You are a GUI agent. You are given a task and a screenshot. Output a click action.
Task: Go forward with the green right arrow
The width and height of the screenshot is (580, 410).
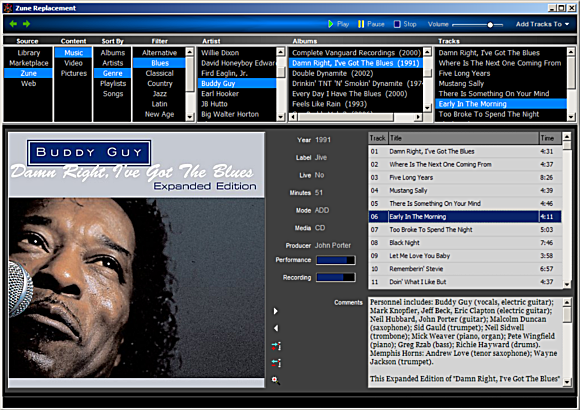click(26, 24)
